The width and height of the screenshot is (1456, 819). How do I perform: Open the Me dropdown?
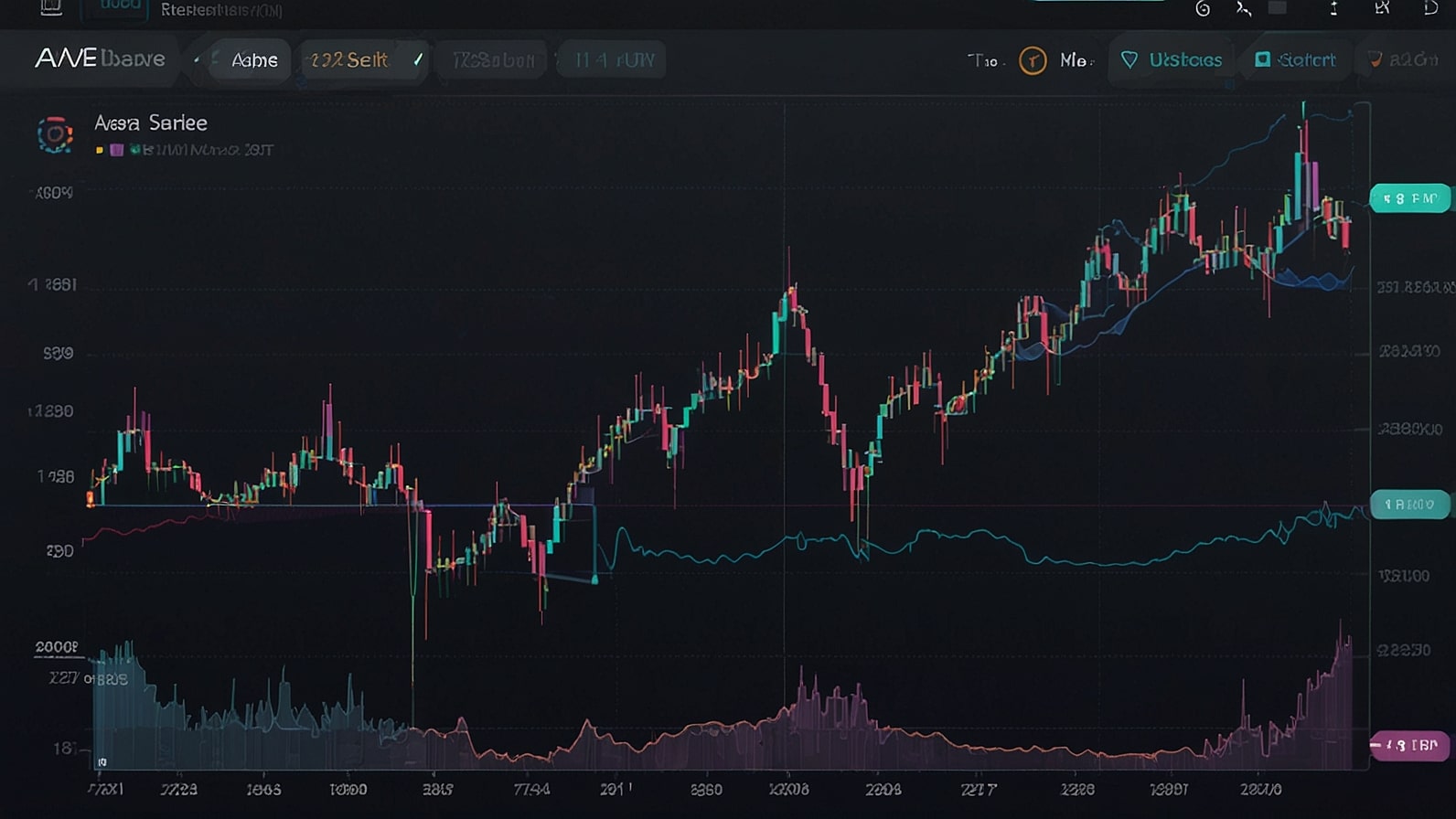pos(1076,60)
